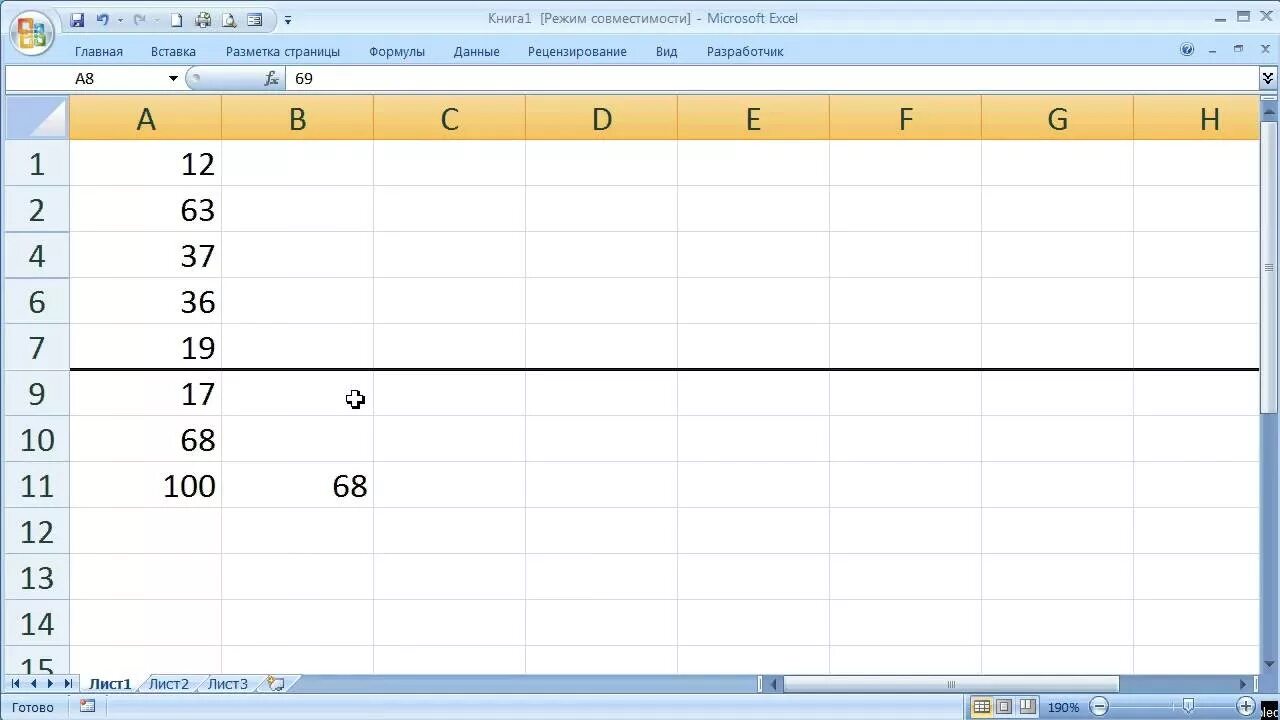Jump to last sheet navigation arrow

(x=67, y=684)
